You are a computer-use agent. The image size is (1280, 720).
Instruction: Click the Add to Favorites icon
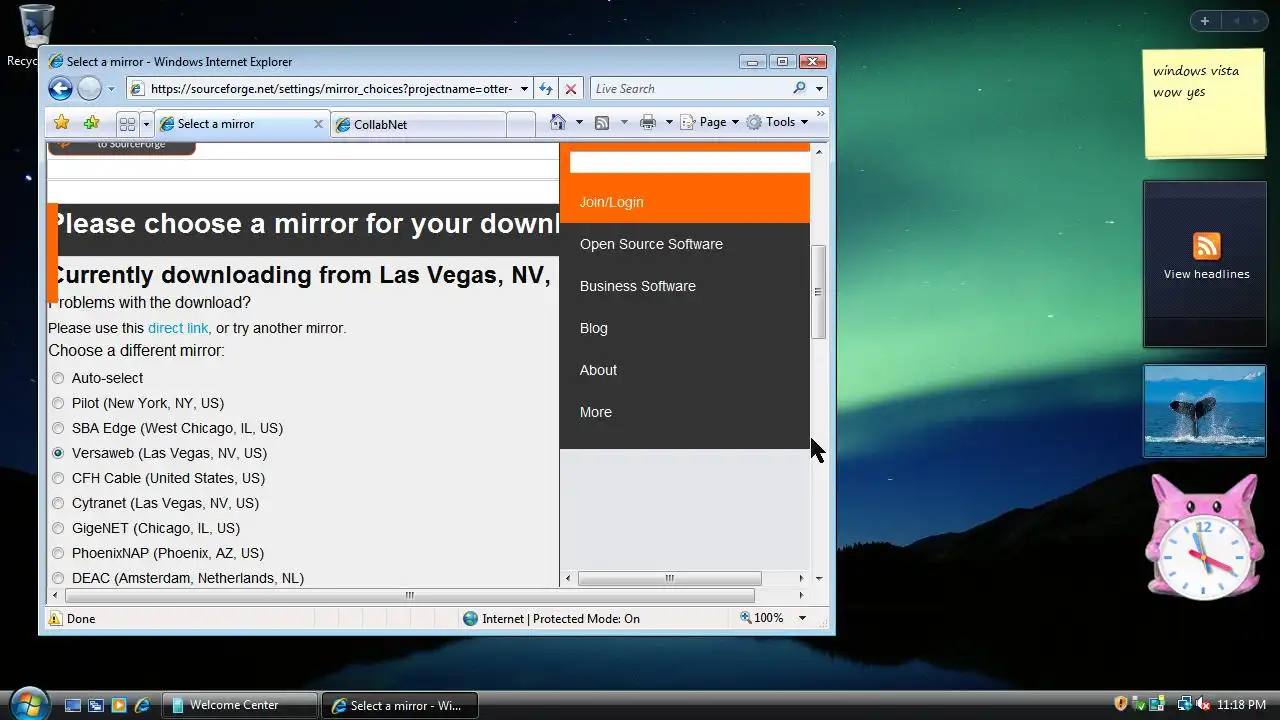pos(92,122)
